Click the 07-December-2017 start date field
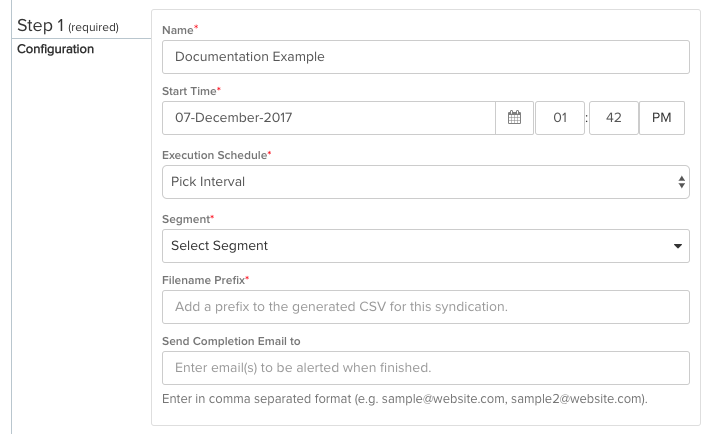The width and height of the screenshot is (715, 434). [x=329, y=118]
